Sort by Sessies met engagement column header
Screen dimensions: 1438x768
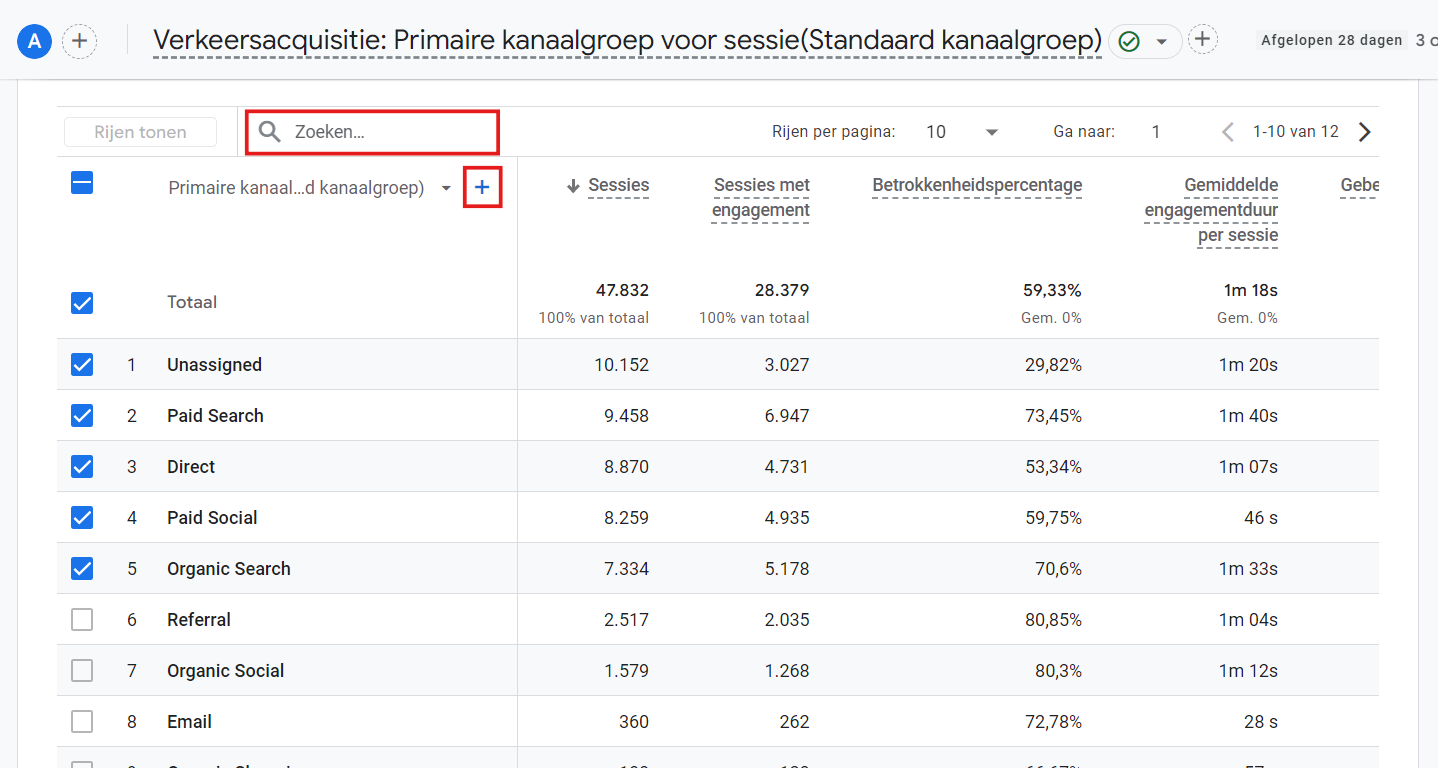(760, 197)
